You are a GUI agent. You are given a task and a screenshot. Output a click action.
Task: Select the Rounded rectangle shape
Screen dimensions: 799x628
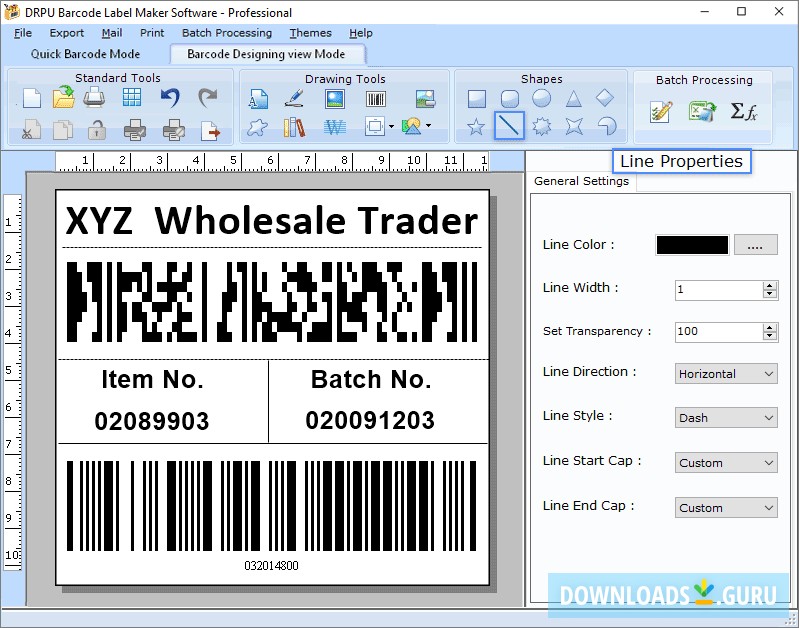[510, 98]
